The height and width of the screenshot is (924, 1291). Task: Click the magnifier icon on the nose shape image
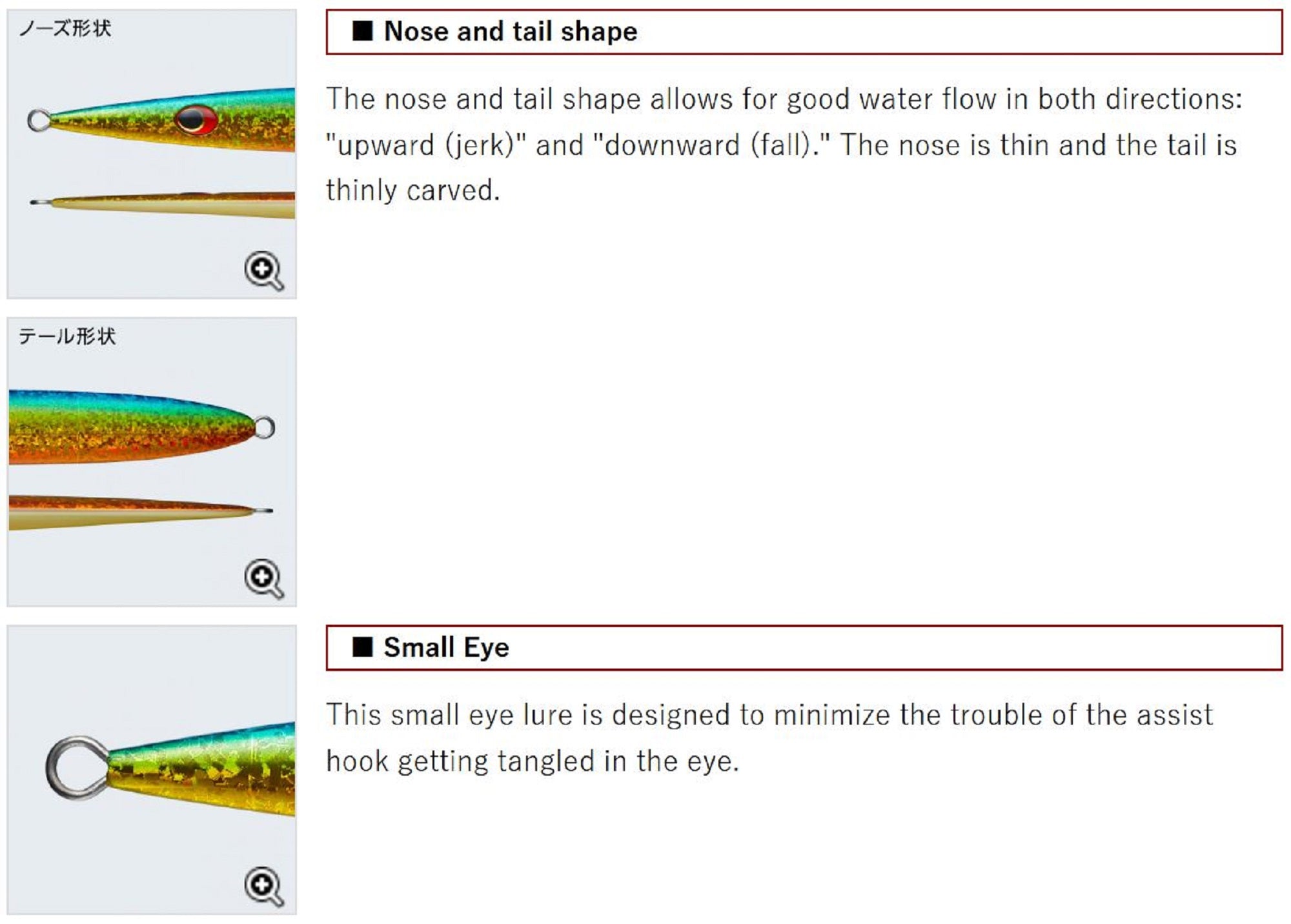click(x=263, y=270)
